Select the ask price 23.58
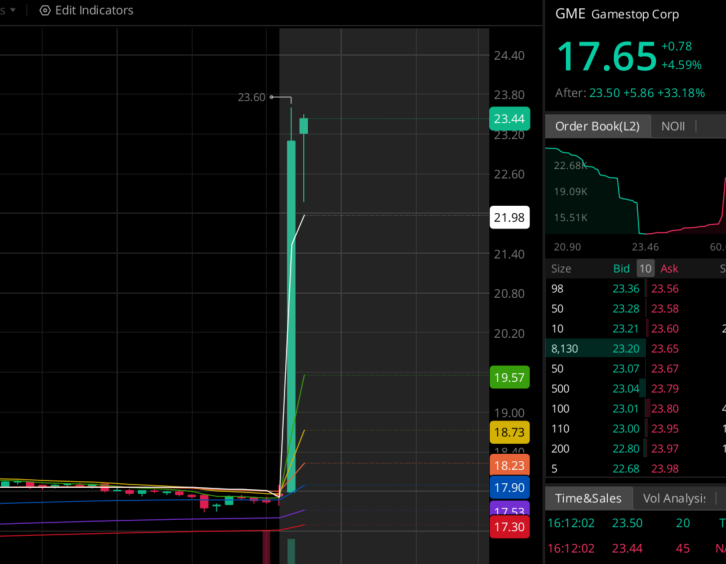The height and width of the screenshot is (564, 726). coord(665,309)
